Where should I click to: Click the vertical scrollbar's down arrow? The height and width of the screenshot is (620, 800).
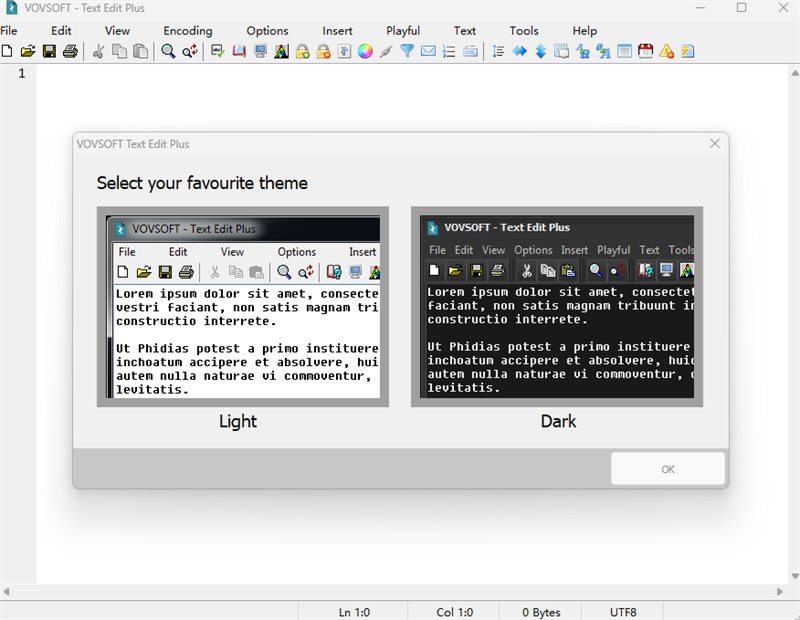click(794, 576)
